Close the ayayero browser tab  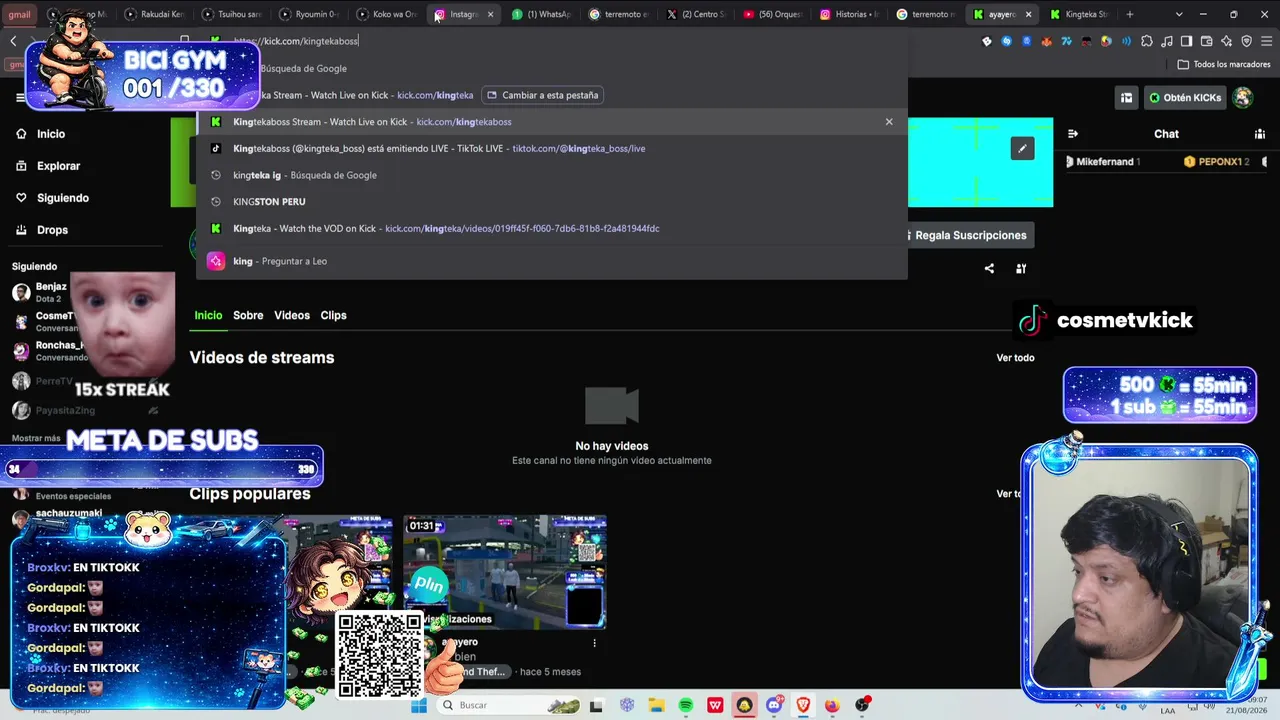(x=1029, y=14)
